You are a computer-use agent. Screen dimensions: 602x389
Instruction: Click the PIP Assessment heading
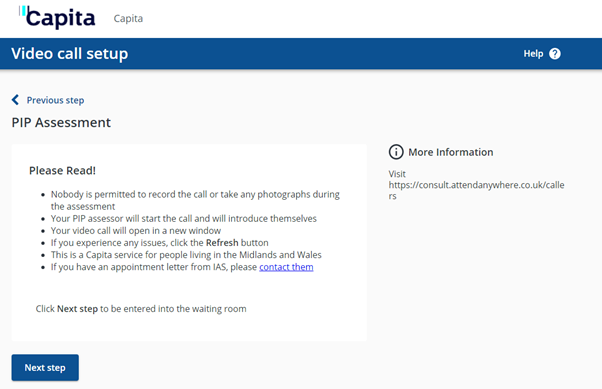point(61,122)
